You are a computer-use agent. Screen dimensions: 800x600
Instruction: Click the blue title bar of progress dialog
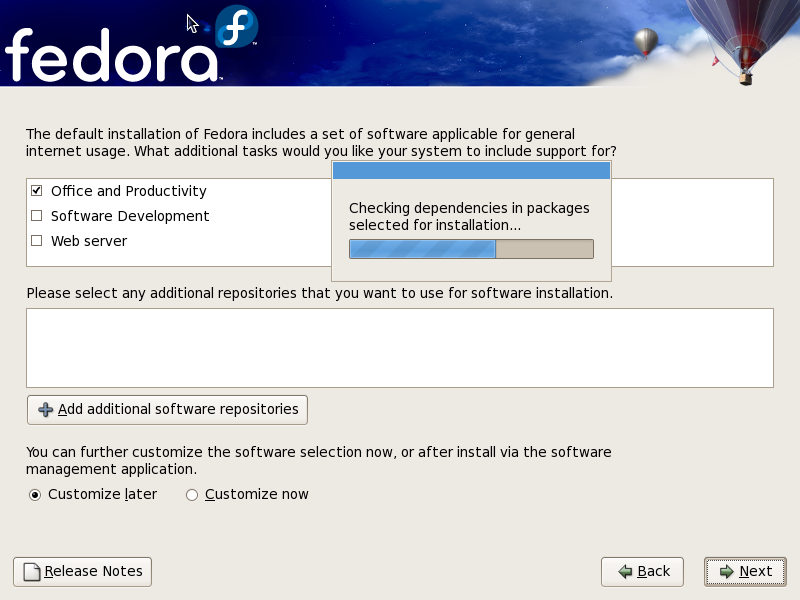471,170
